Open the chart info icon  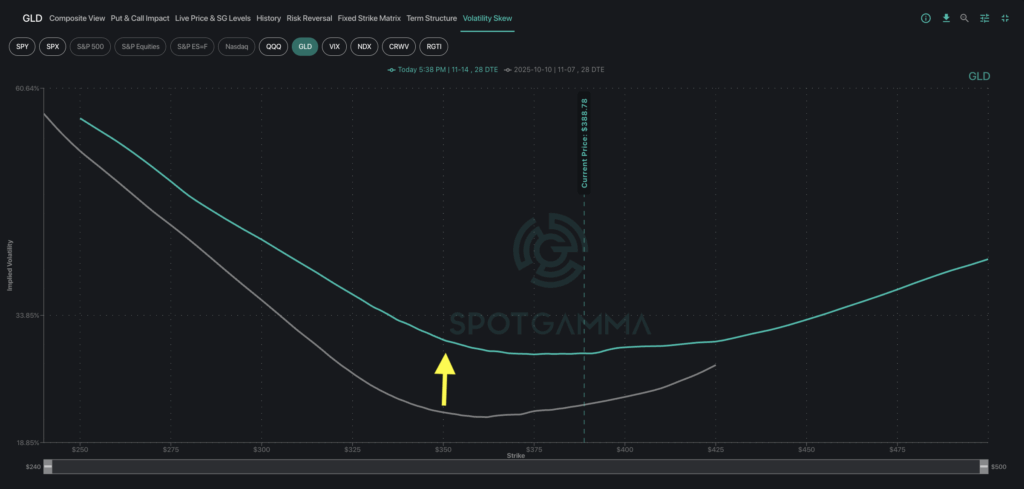coord(925,18)
